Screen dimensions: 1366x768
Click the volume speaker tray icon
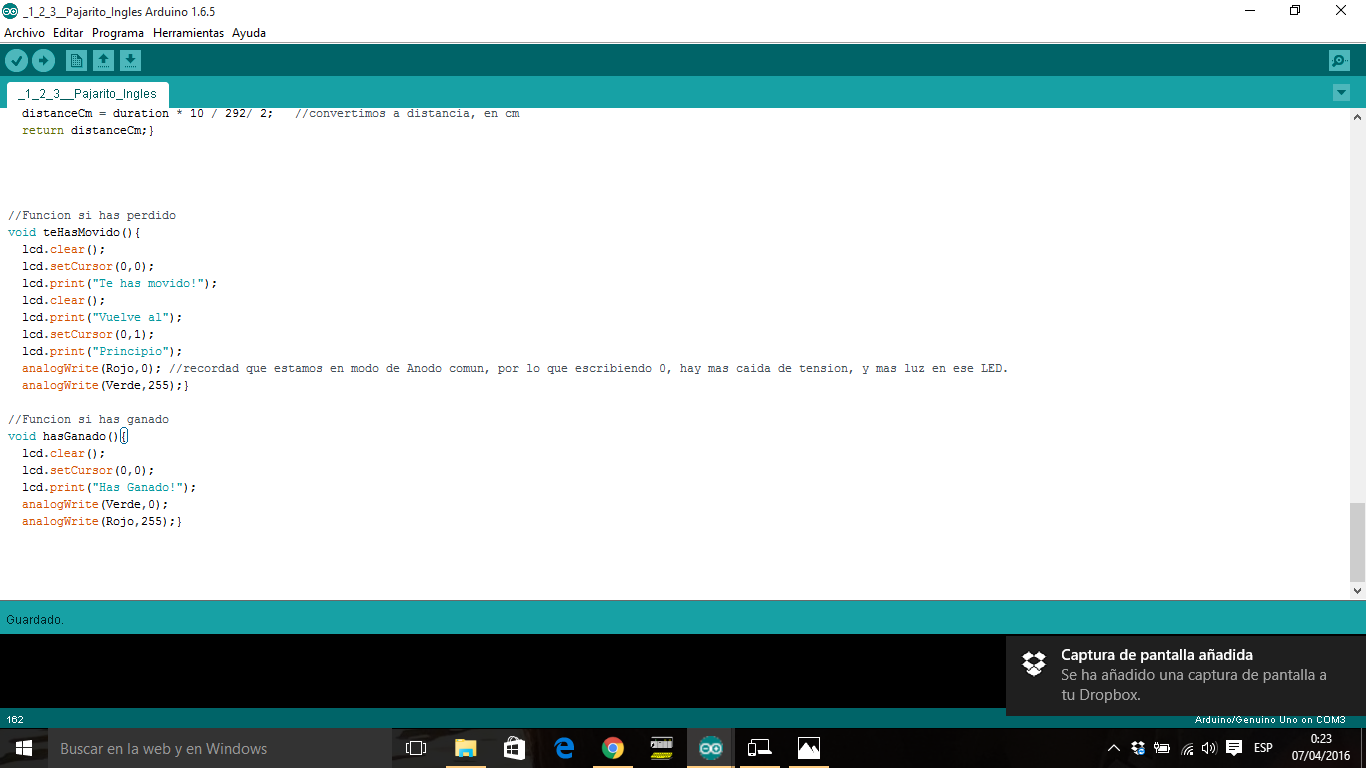point(1209,748)
